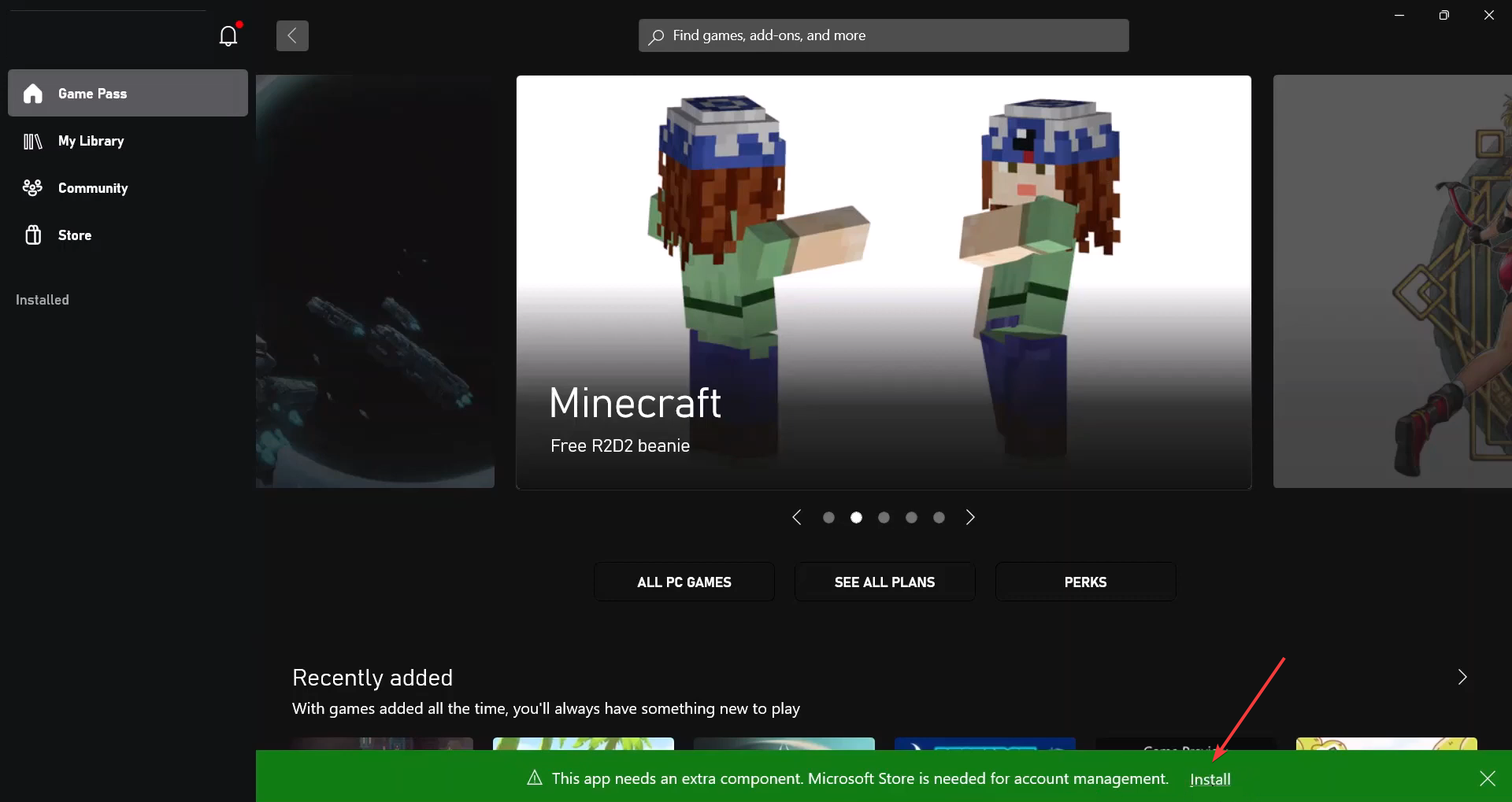Open the partially visible banner on the right

click(x=1392, y=281)
